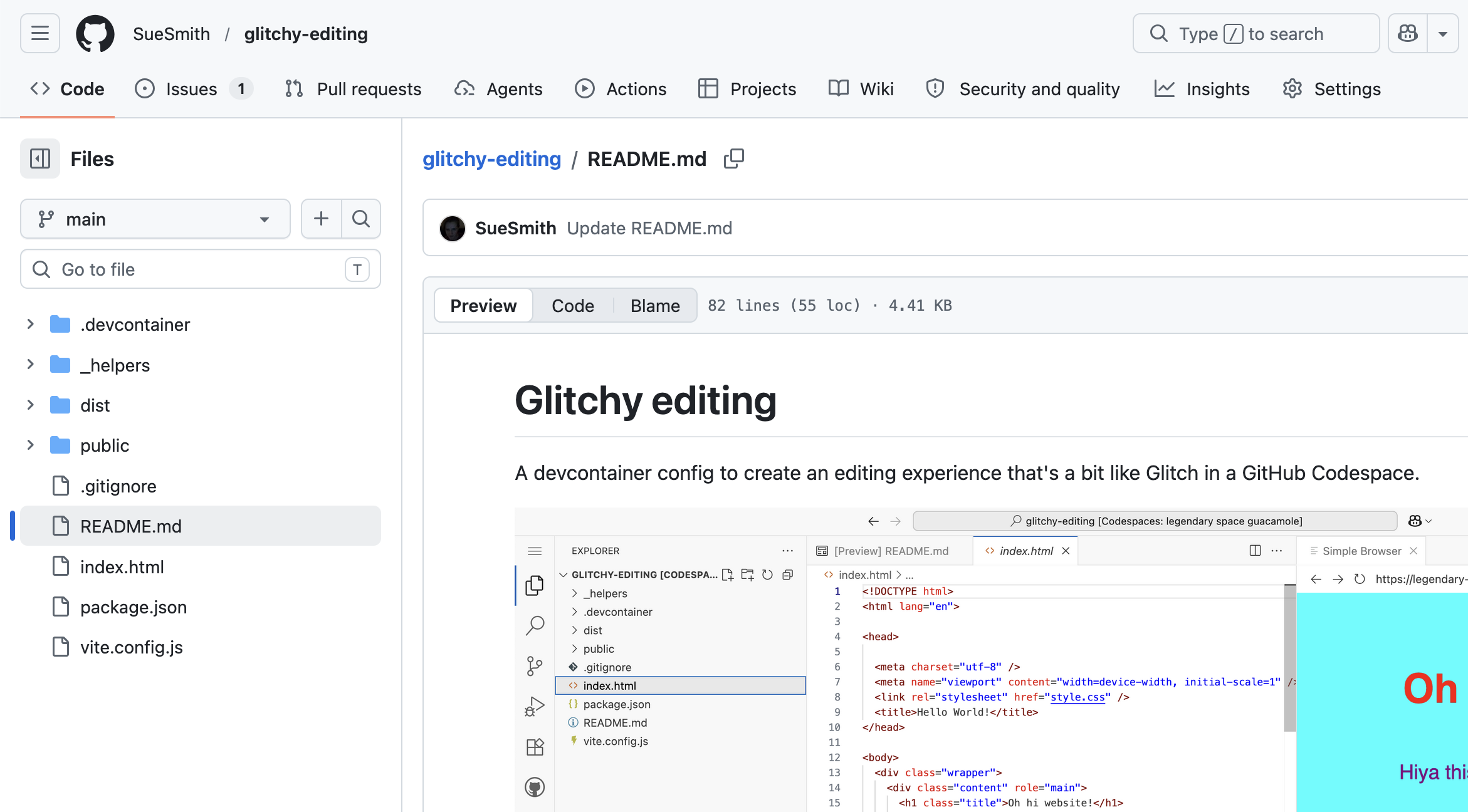Open repository Settings tab

1331,89
